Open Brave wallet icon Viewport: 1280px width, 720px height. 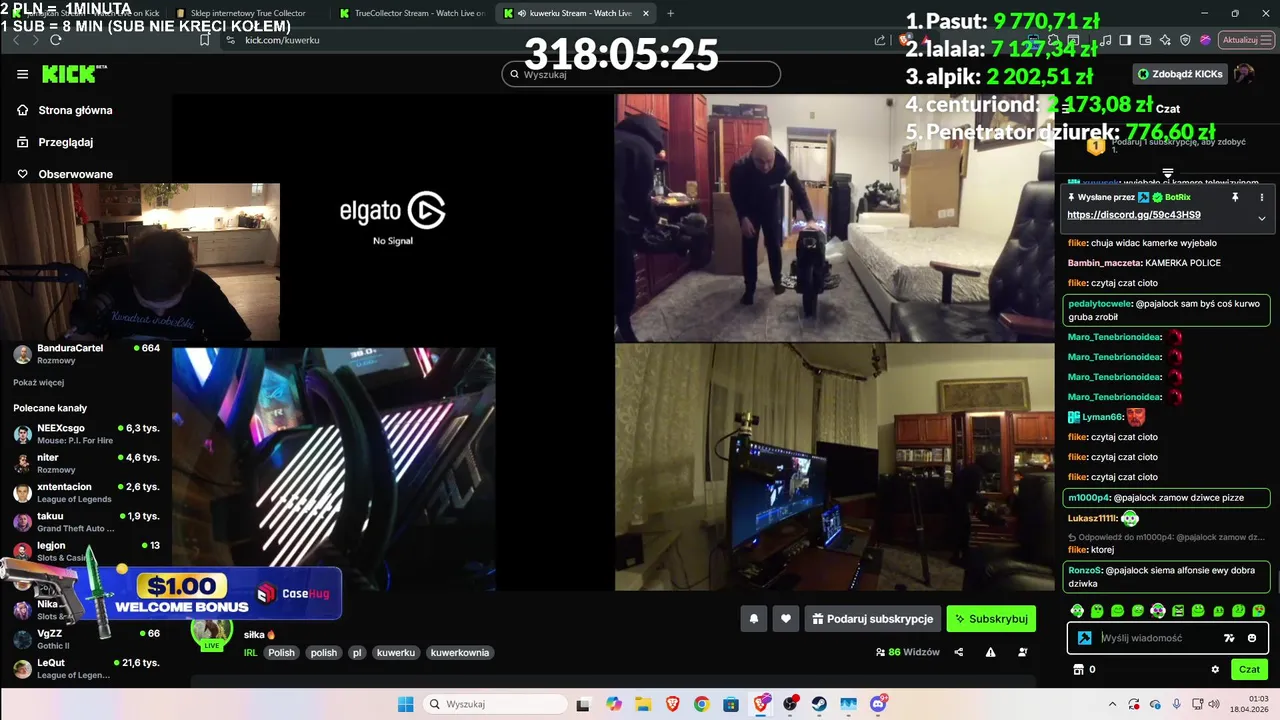click(x=1145, y=40)
